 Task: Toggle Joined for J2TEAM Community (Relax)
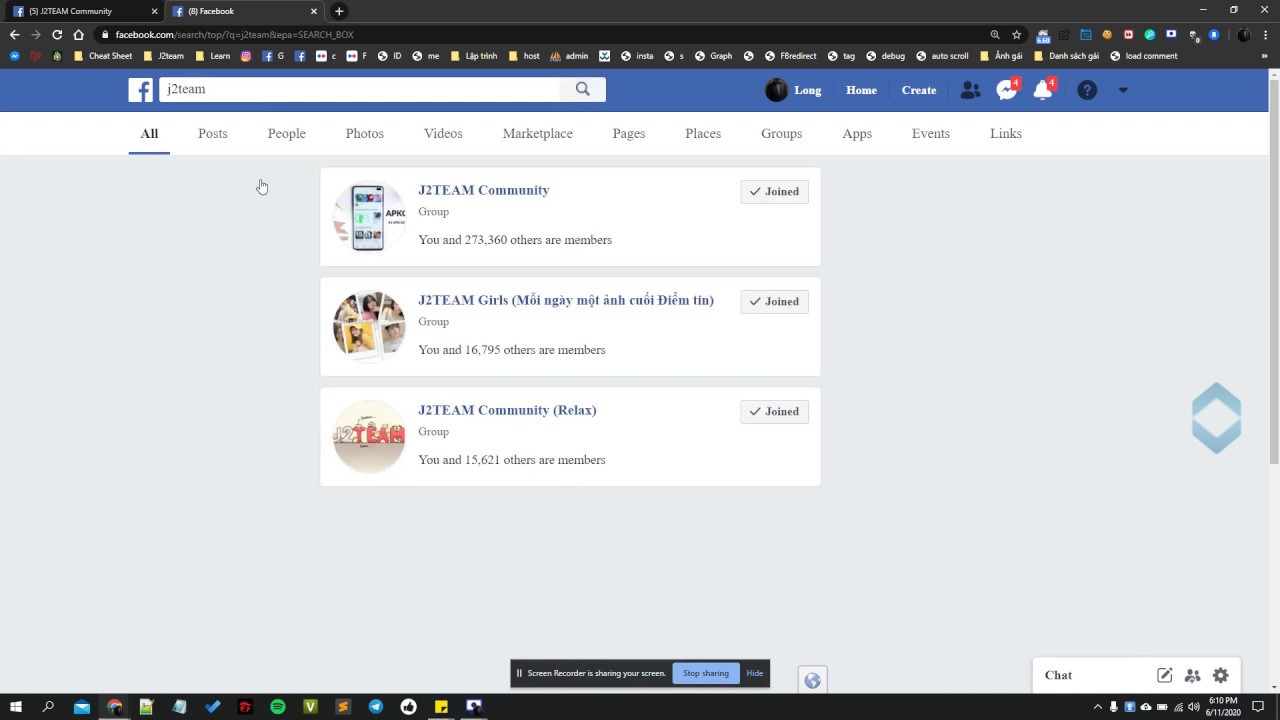click(x=775, y=411)
